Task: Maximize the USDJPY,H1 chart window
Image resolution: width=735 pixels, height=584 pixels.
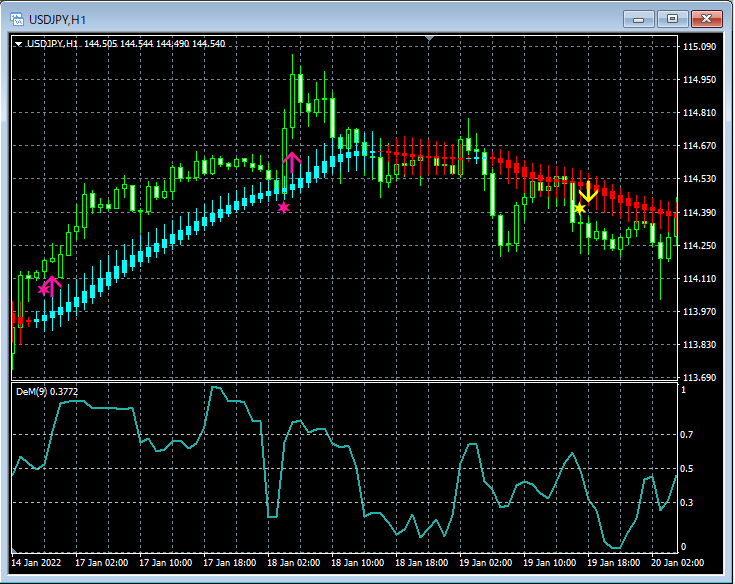Action: point(672,18)
